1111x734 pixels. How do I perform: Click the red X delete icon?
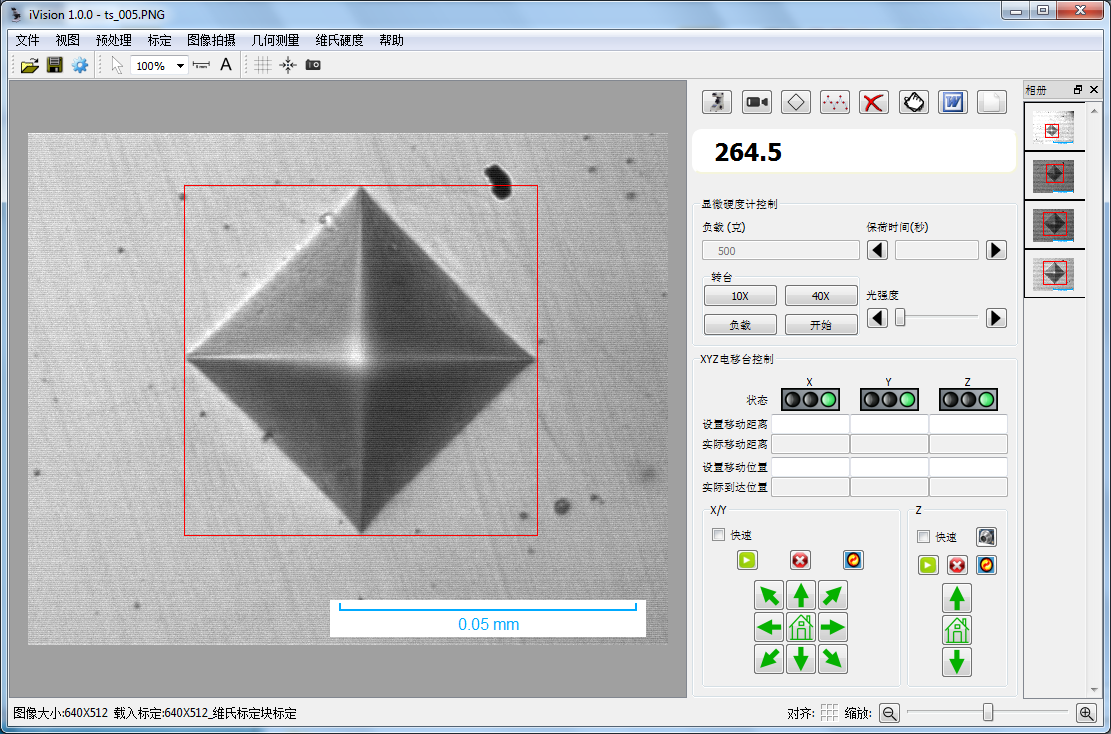pos(874,102)
